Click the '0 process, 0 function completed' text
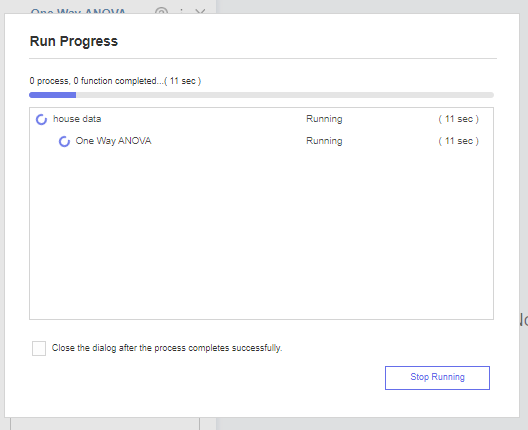The height and width of the screenshot is (430, 528). (x=115, y=81)
